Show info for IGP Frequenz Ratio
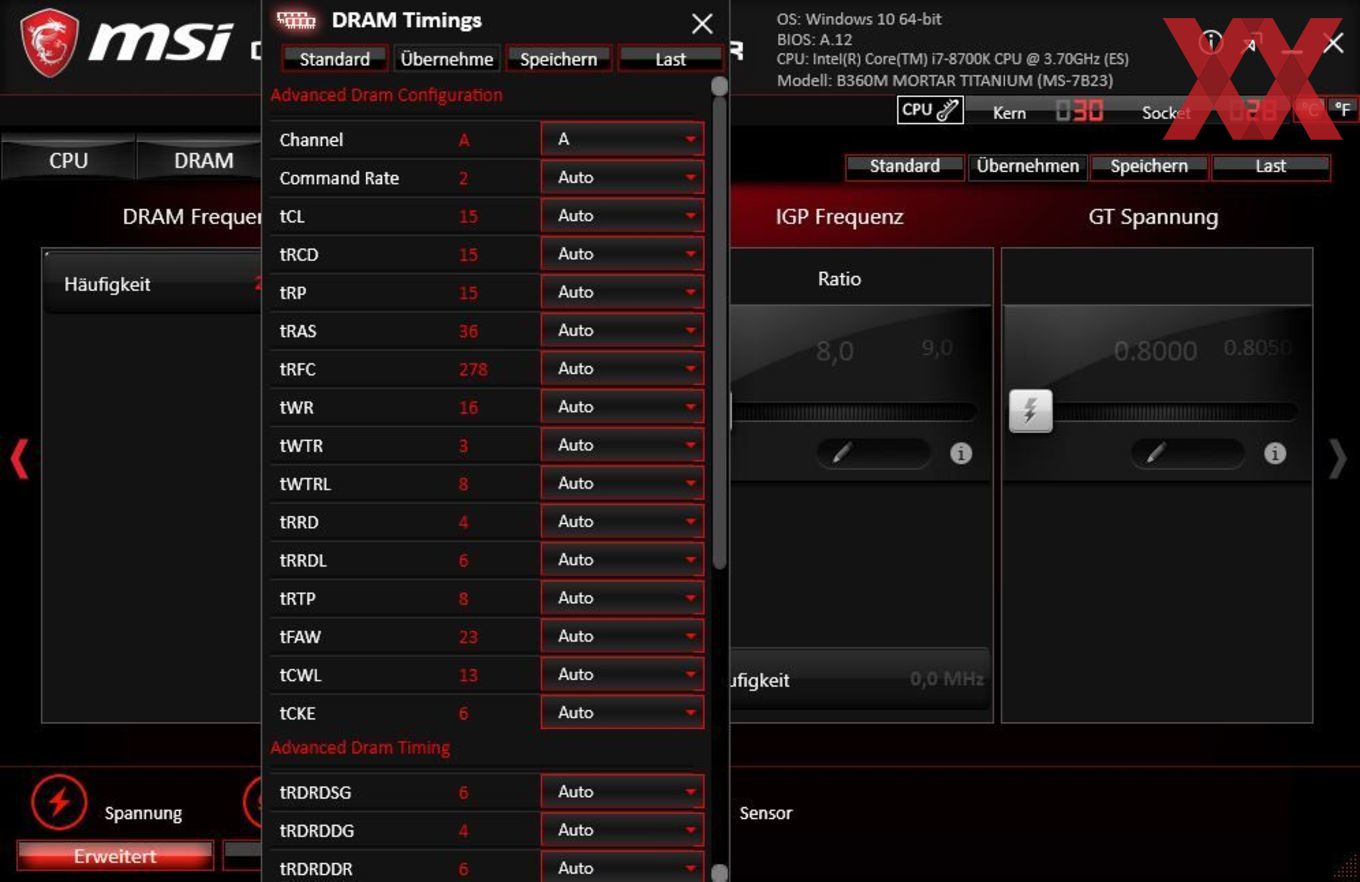Screen dimensions: 1360x882 point(961,453)
